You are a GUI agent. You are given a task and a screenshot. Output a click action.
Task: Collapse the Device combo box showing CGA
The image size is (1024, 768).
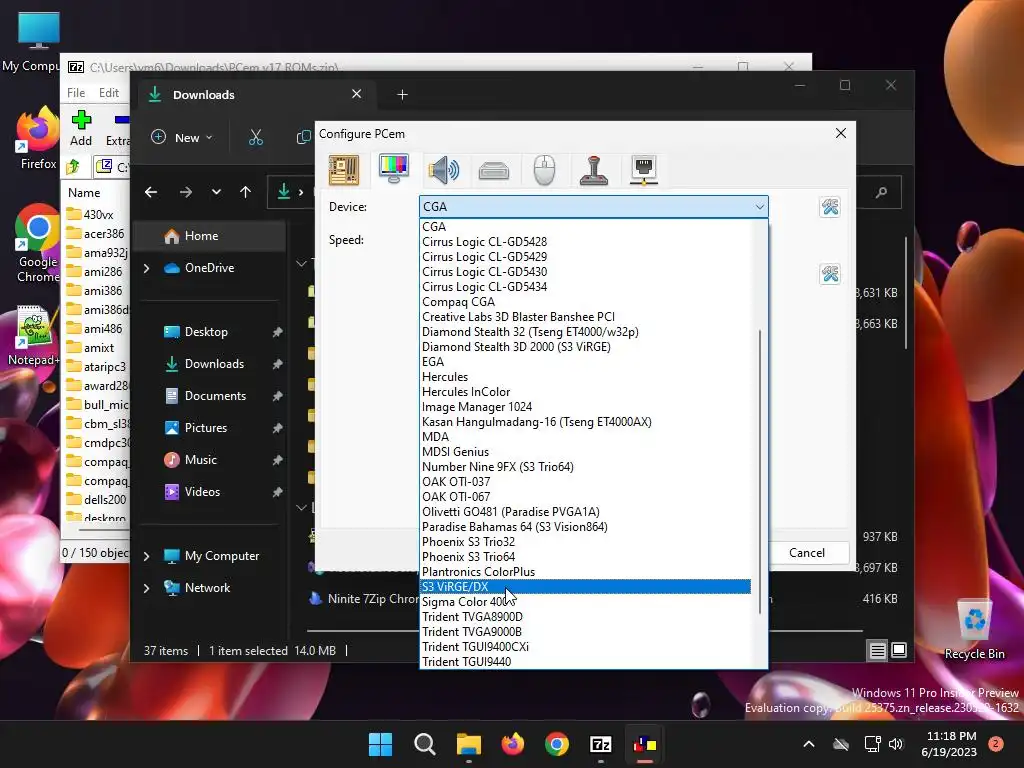(594, 206)
